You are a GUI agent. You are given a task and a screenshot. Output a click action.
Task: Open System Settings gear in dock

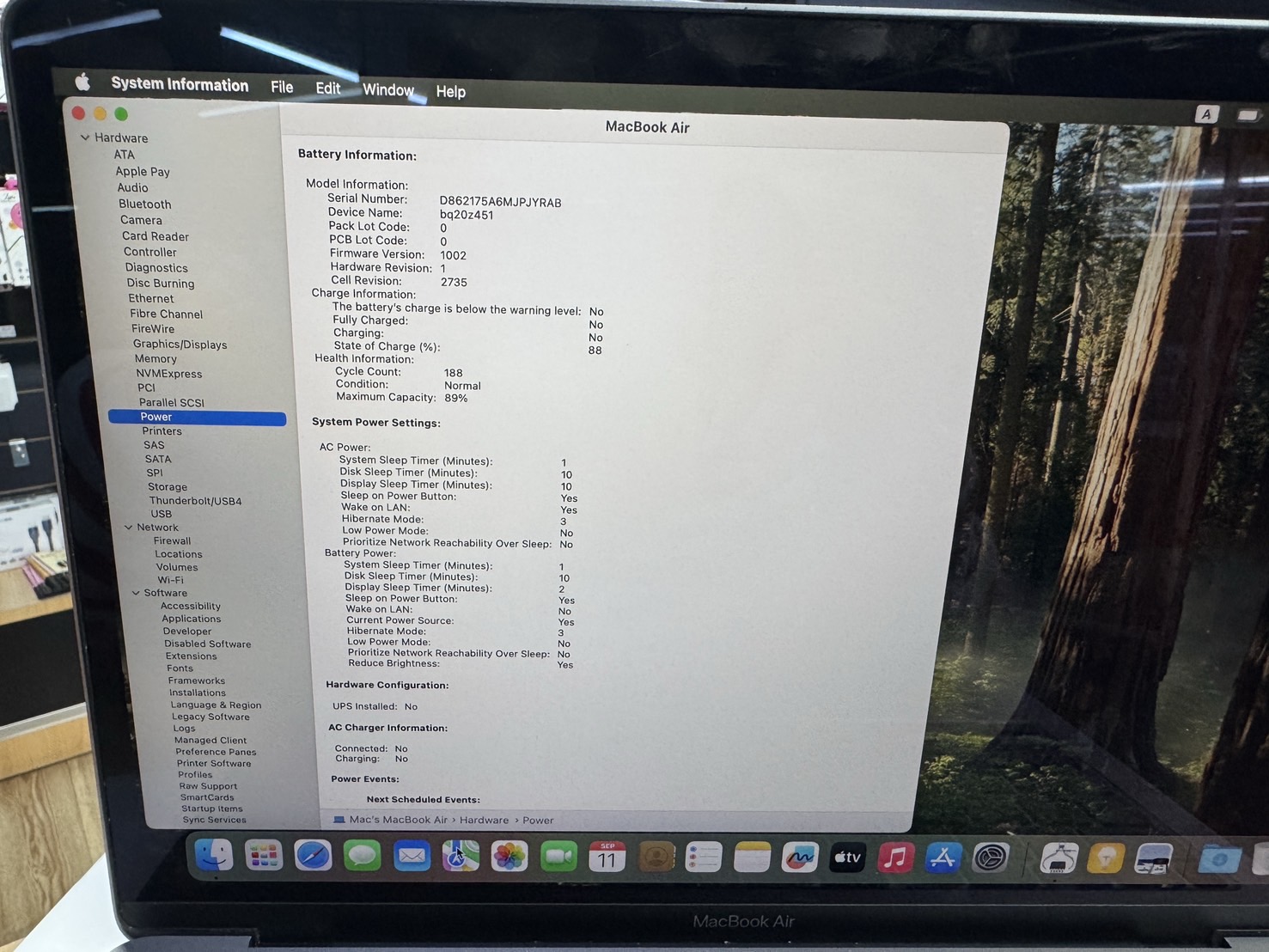990,857
